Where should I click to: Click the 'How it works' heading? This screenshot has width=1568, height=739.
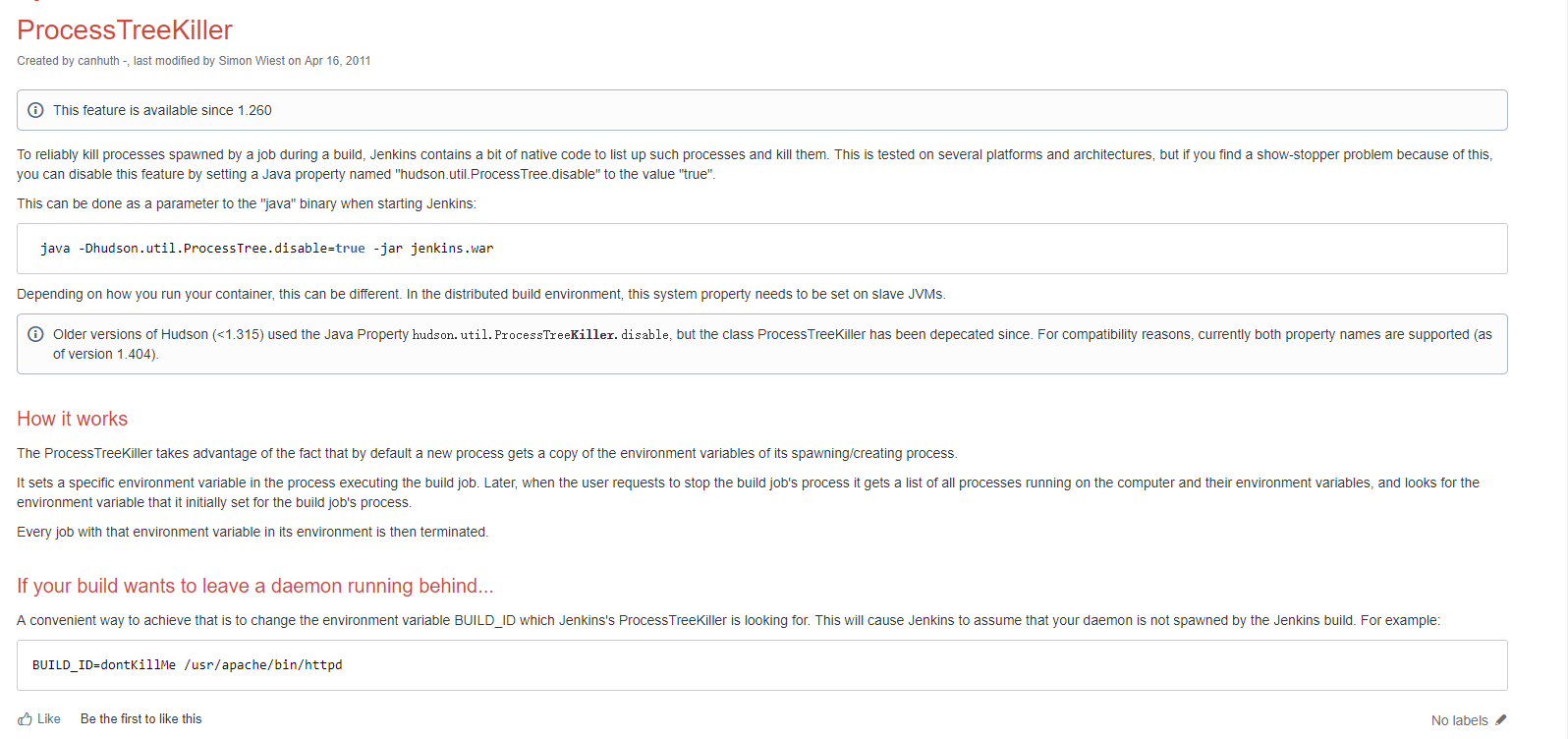click(x=72, y=419)
